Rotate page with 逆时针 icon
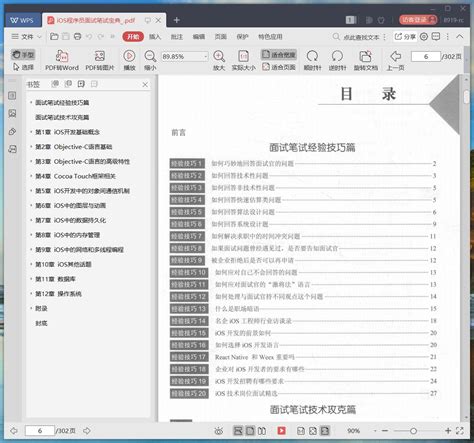Viewport: 474px width, 443px height. pos(337,56)
